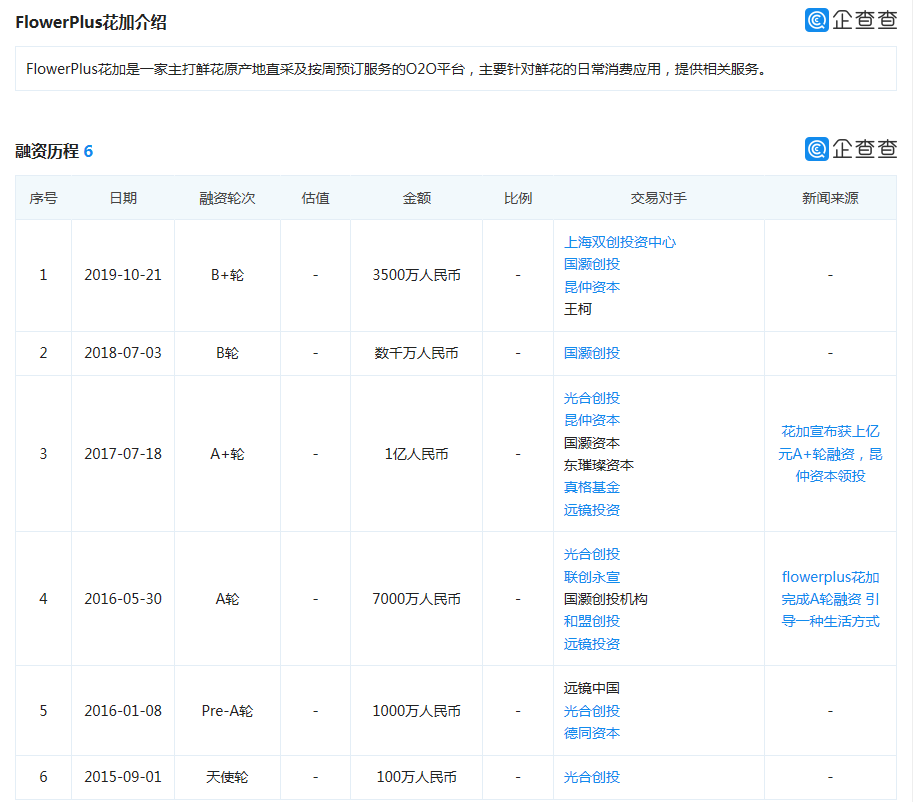Select the 比例 column header

518,198
